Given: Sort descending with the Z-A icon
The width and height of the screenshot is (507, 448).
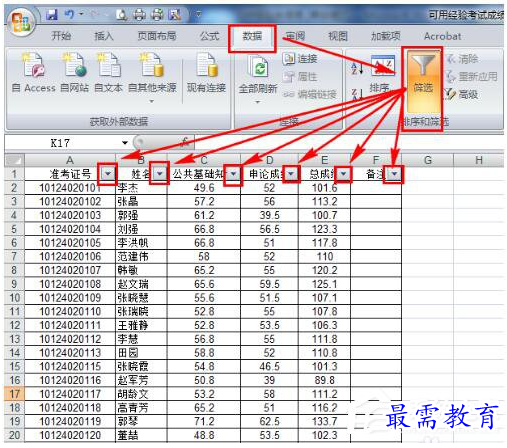Looking at the screenshot, I should click(357, 94).
